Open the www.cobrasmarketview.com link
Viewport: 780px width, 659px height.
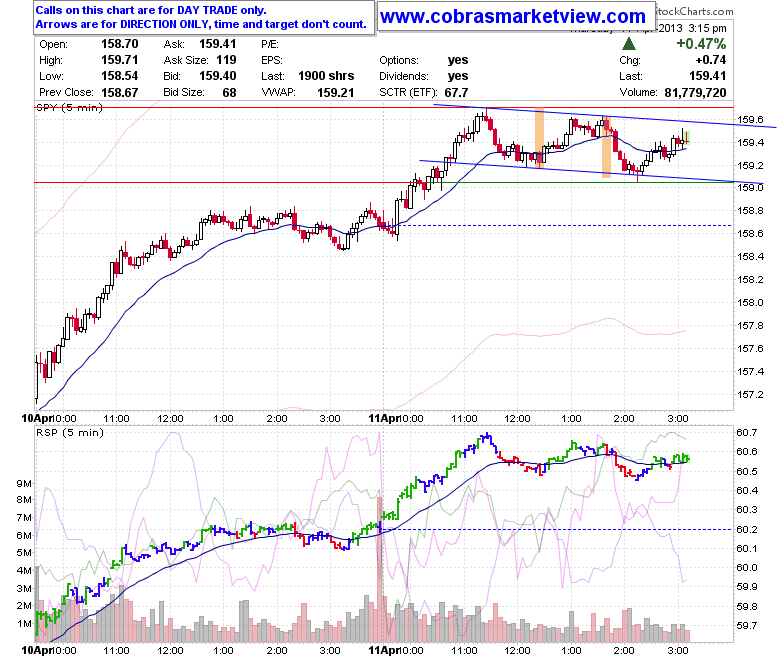[513, 16]
